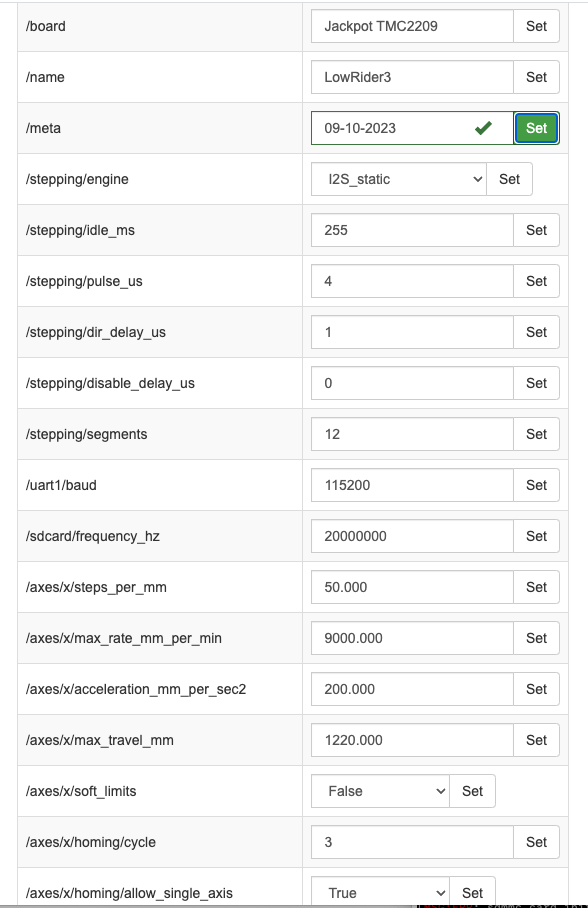Focus the /axes/x/max_travel_mm field
Image resolution: width=588 pixels, height=908 pixels.
[x=412, y=739]
